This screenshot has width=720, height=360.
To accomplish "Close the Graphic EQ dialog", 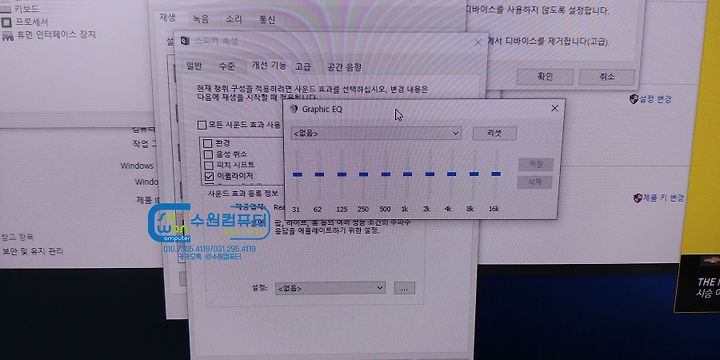I will tap(554, 108).
